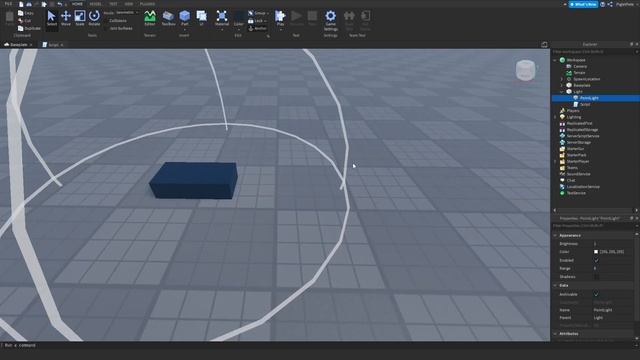The width and height of the screenshot is (640, 360).
Task: Toggle the Archivable checkbox
Action: 596,294
